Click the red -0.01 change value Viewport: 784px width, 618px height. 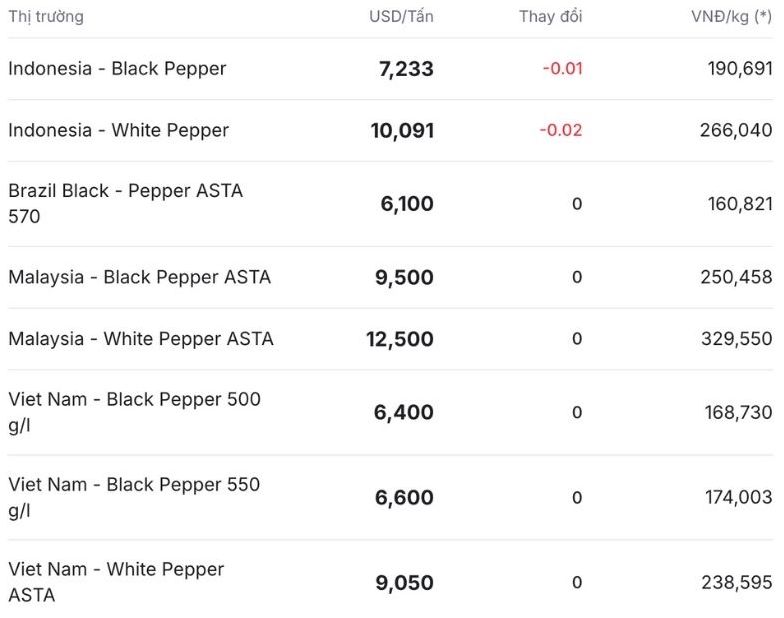coord(562,69)
